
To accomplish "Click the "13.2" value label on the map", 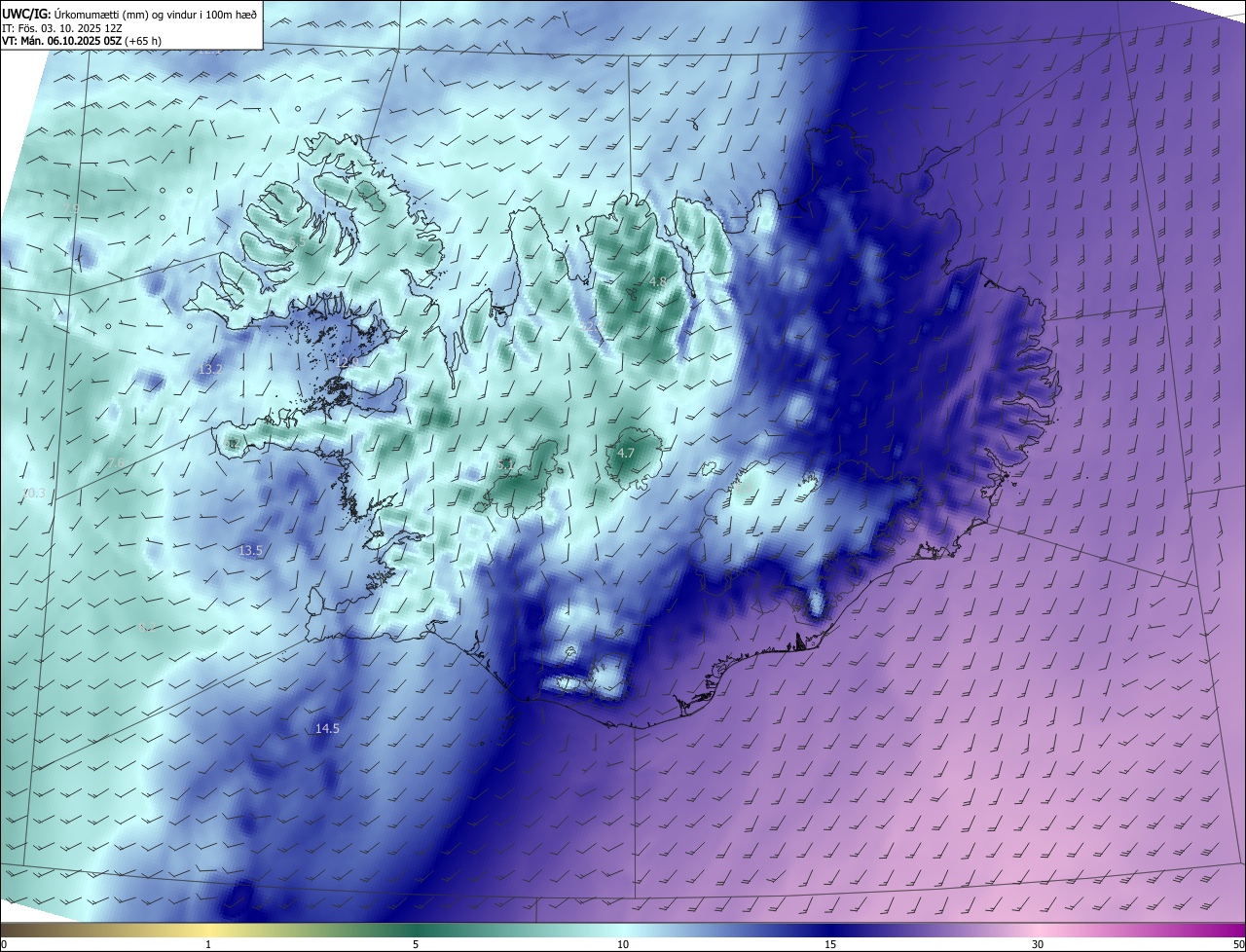I will tap(210, 370).
